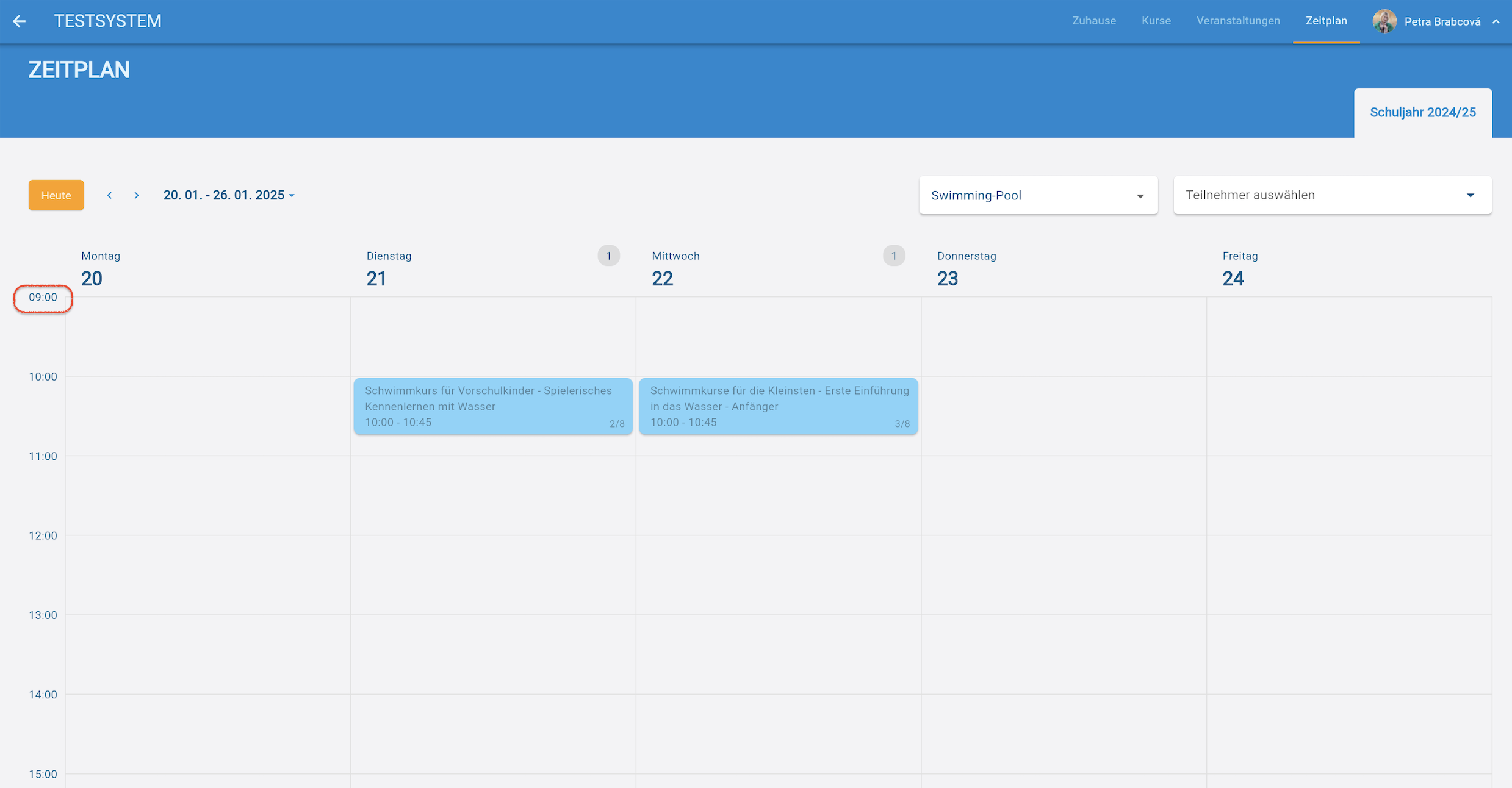The width and height of the screenshot is (1512, 788).
Task: Open the Kurse menu item
Action: [1156, 21]
